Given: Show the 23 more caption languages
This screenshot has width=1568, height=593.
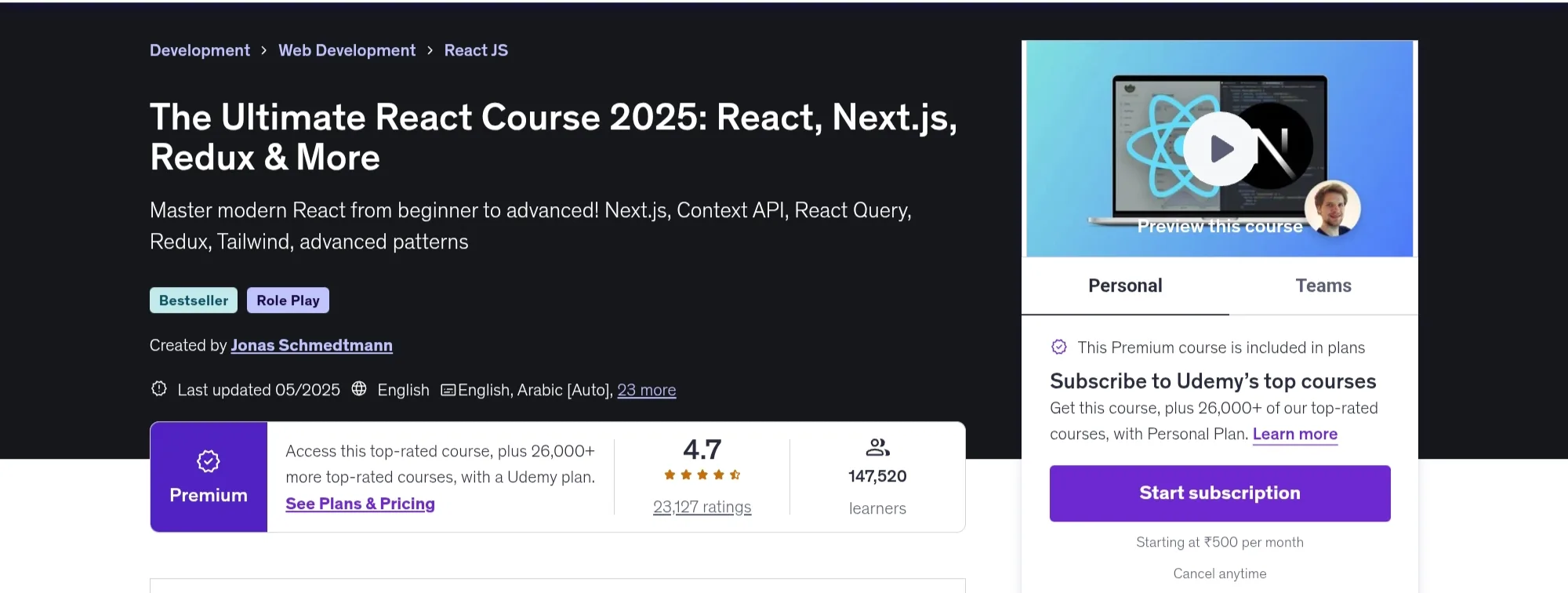Looking at the screenshot, I should tap(647, 390).
